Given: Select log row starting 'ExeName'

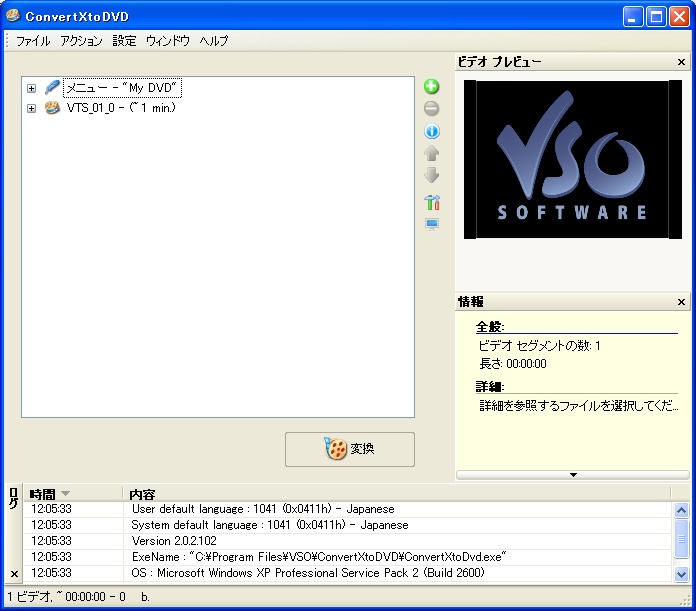Looking at the screenshot, I should [x=346, y=557].
